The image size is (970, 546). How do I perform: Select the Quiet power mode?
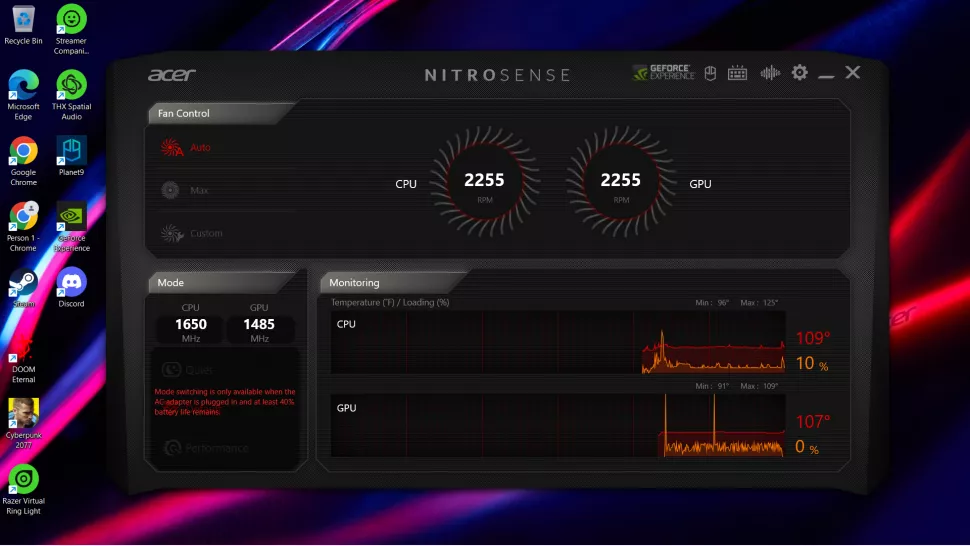187,370
